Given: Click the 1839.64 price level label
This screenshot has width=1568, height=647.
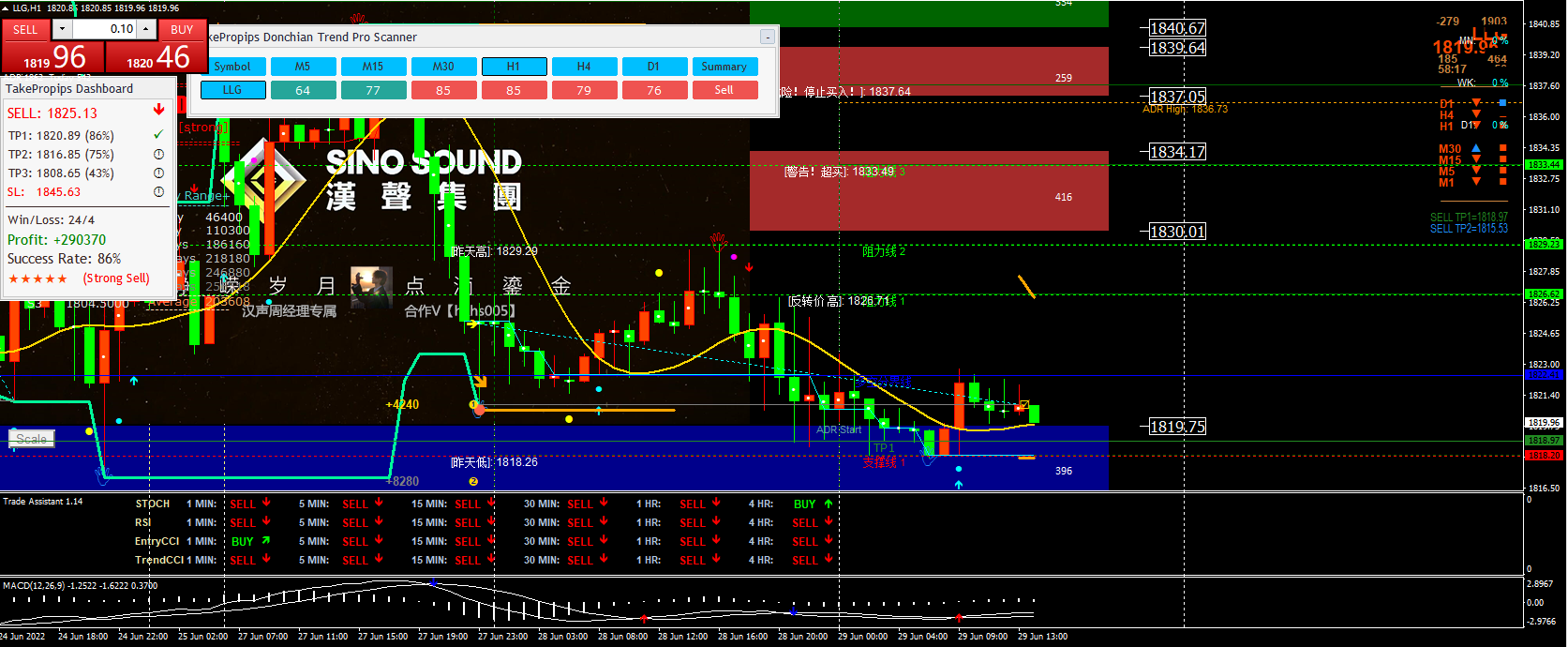Looking at the screenshot, I should 1178,48.
